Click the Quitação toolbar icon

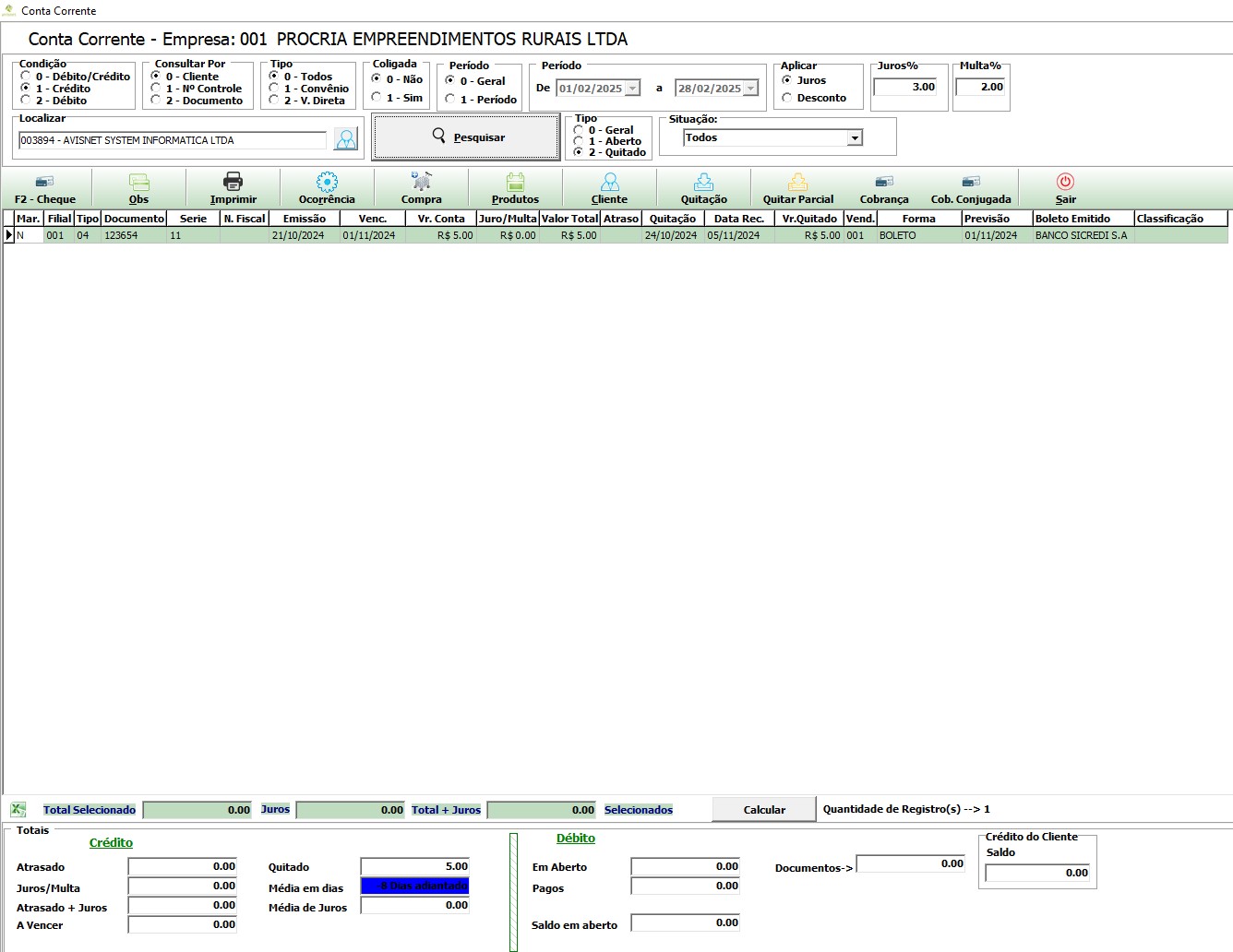tap(704, 182)
